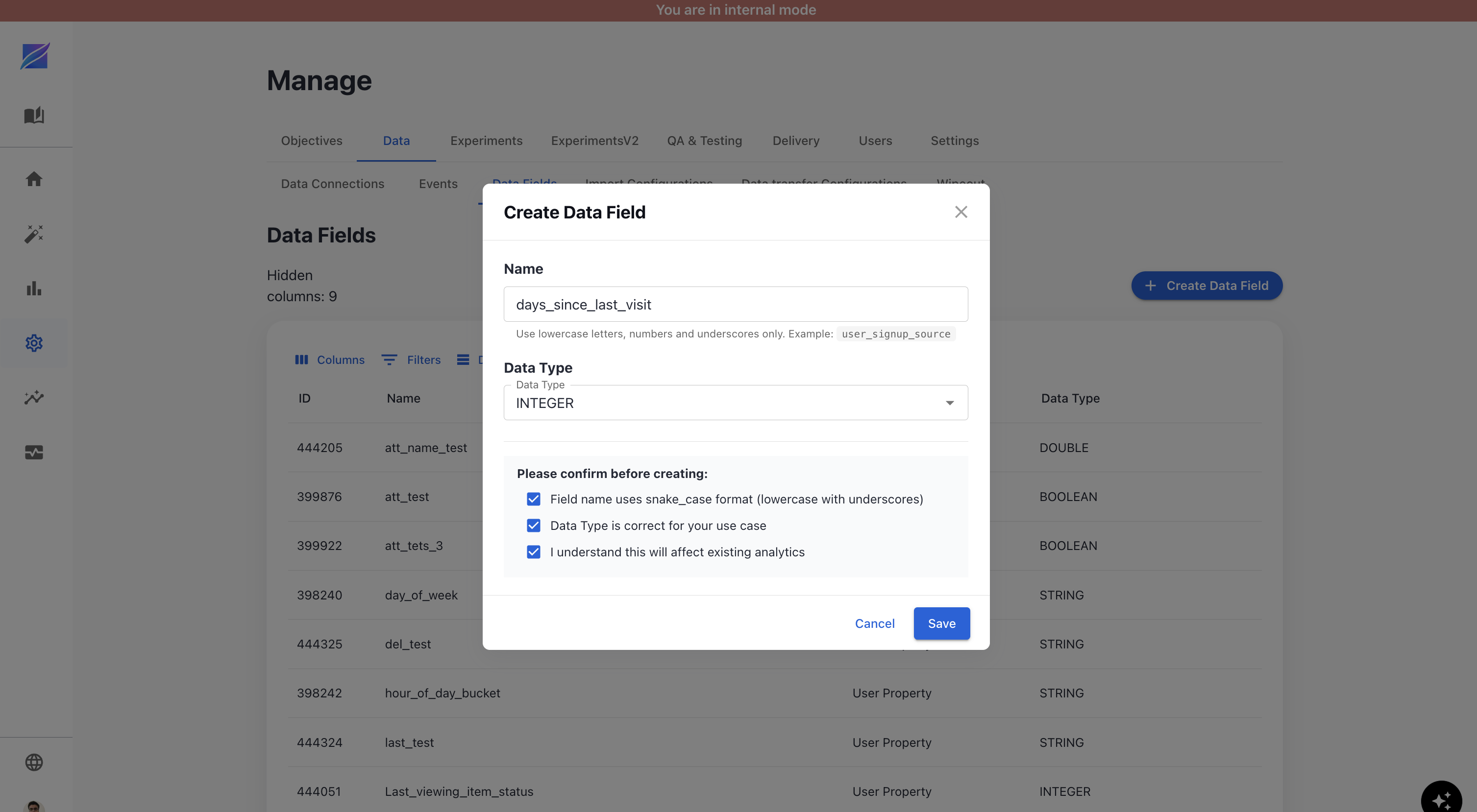Viewport: 1477px width, 812px height.
Task: Uncheck the snake_case format confirmation checkbox
Action: tap(533, 499)
